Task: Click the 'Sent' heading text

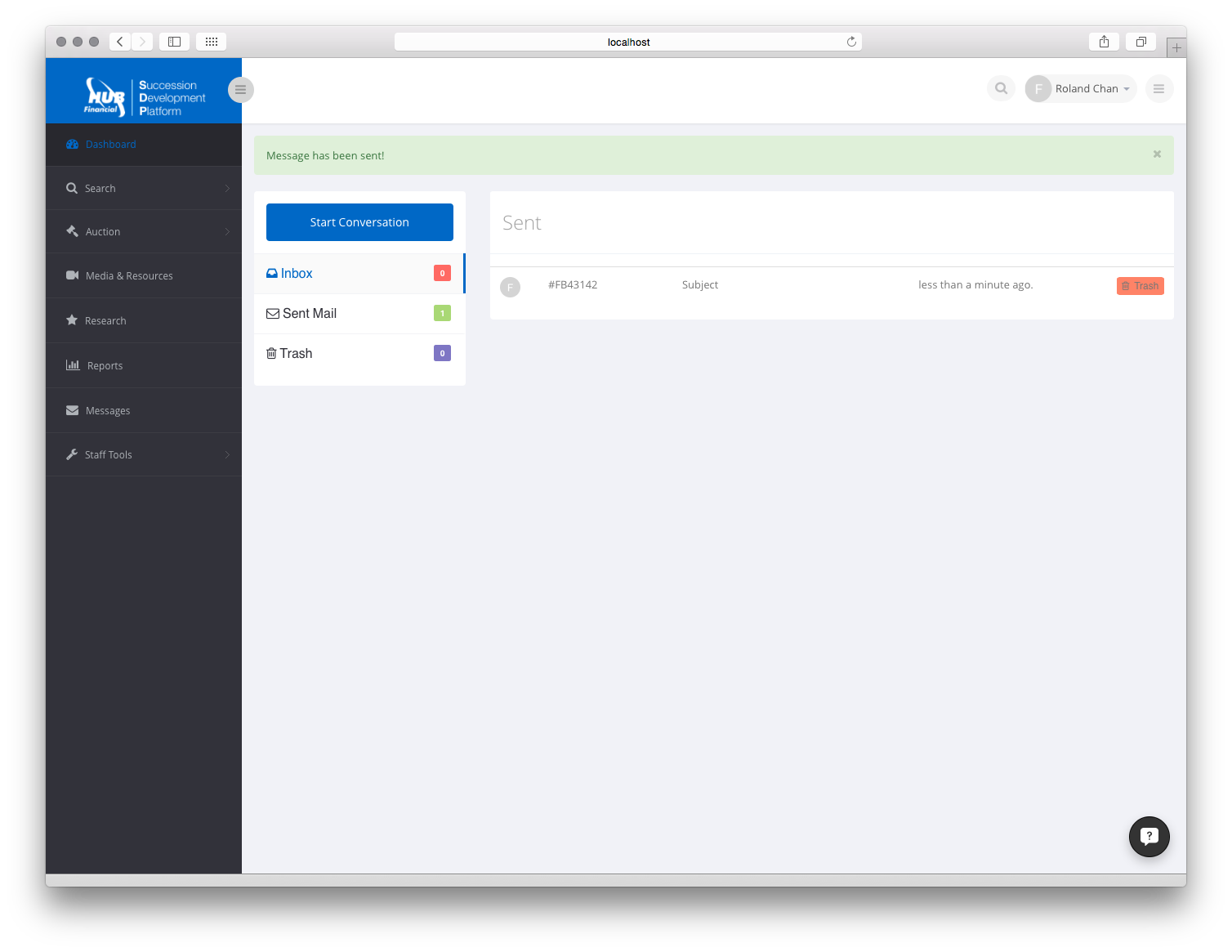Action: tap(522, 223)
